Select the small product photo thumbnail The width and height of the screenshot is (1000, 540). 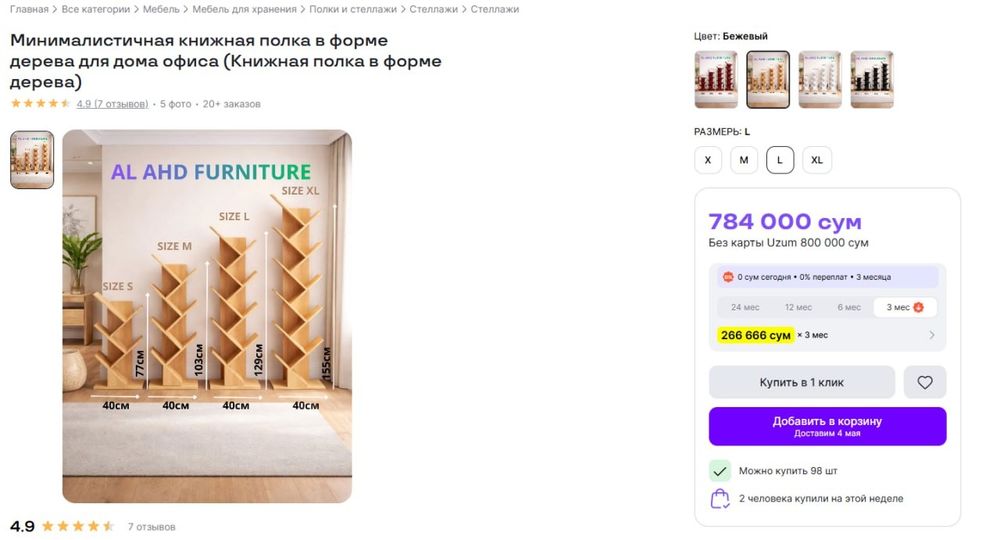click(x=32, y=160)
